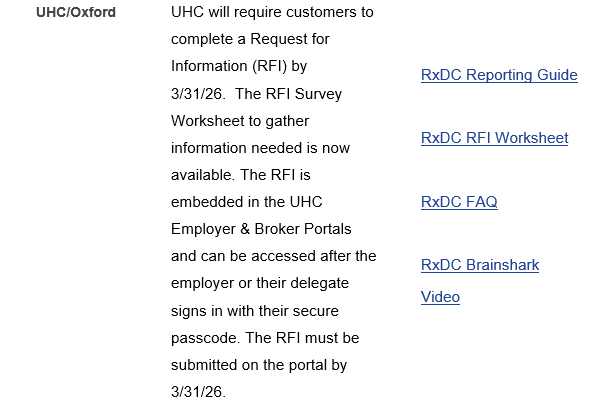This screenshot has height=416, width=606.
Task: Click the UHC/Oxford row heading
Action: pos(75,13)
